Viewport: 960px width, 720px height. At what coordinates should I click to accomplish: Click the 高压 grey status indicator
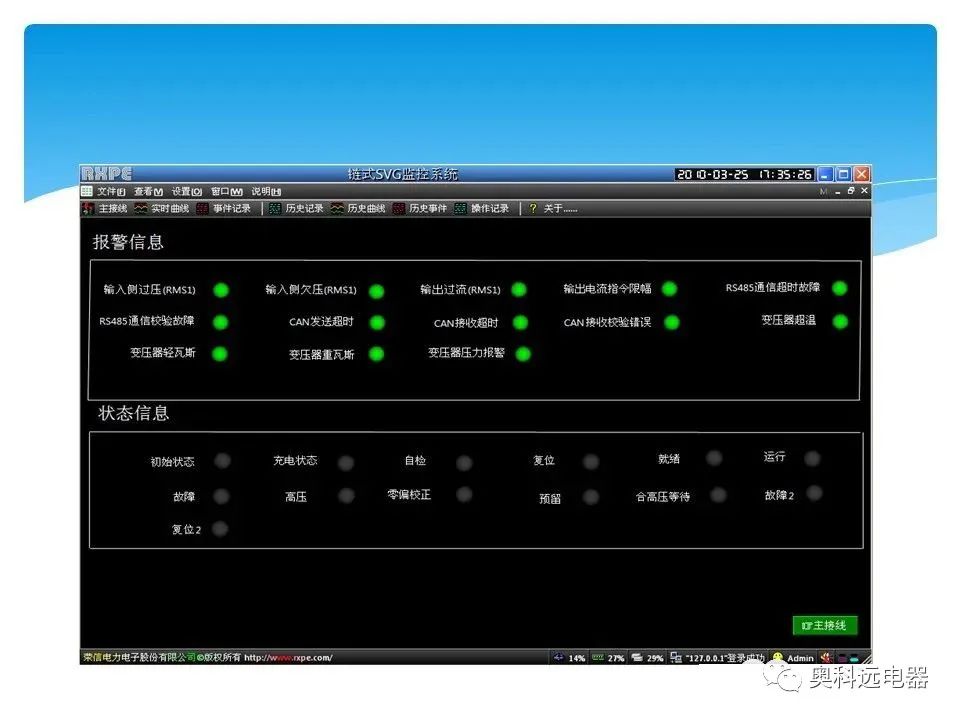click(347, 495)
